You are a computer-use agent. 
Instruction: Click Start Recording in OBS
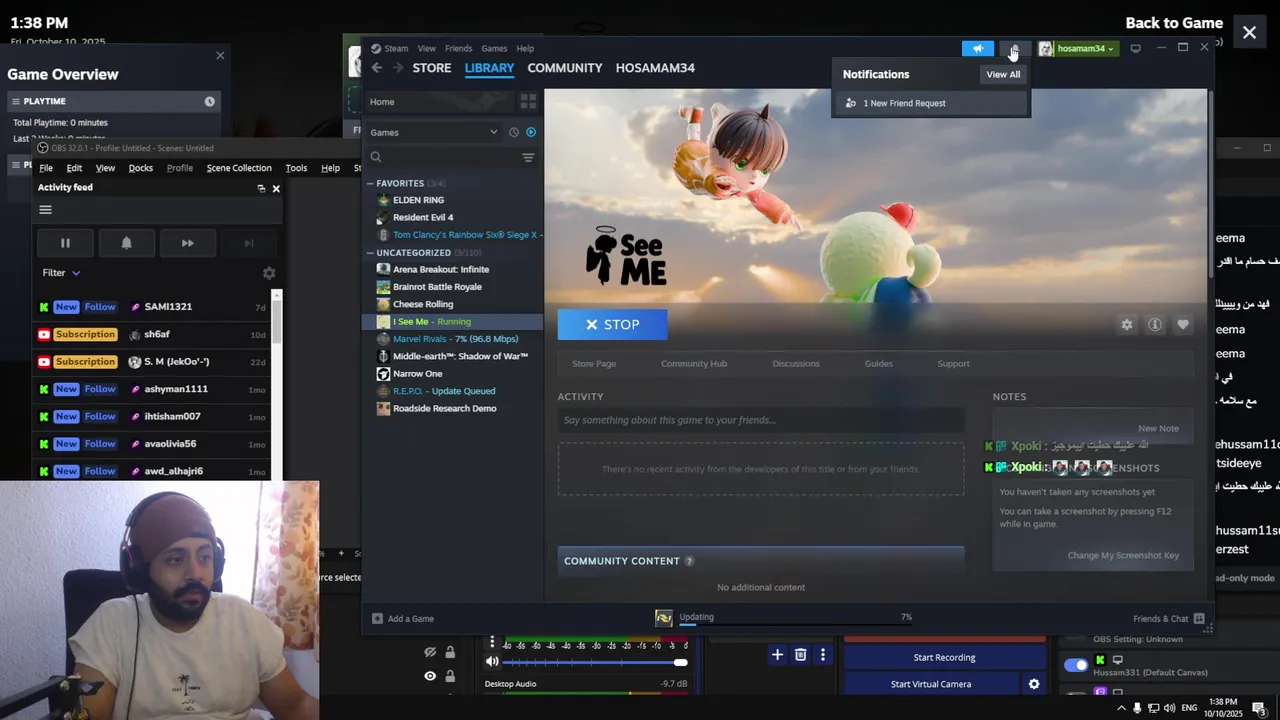944,657
